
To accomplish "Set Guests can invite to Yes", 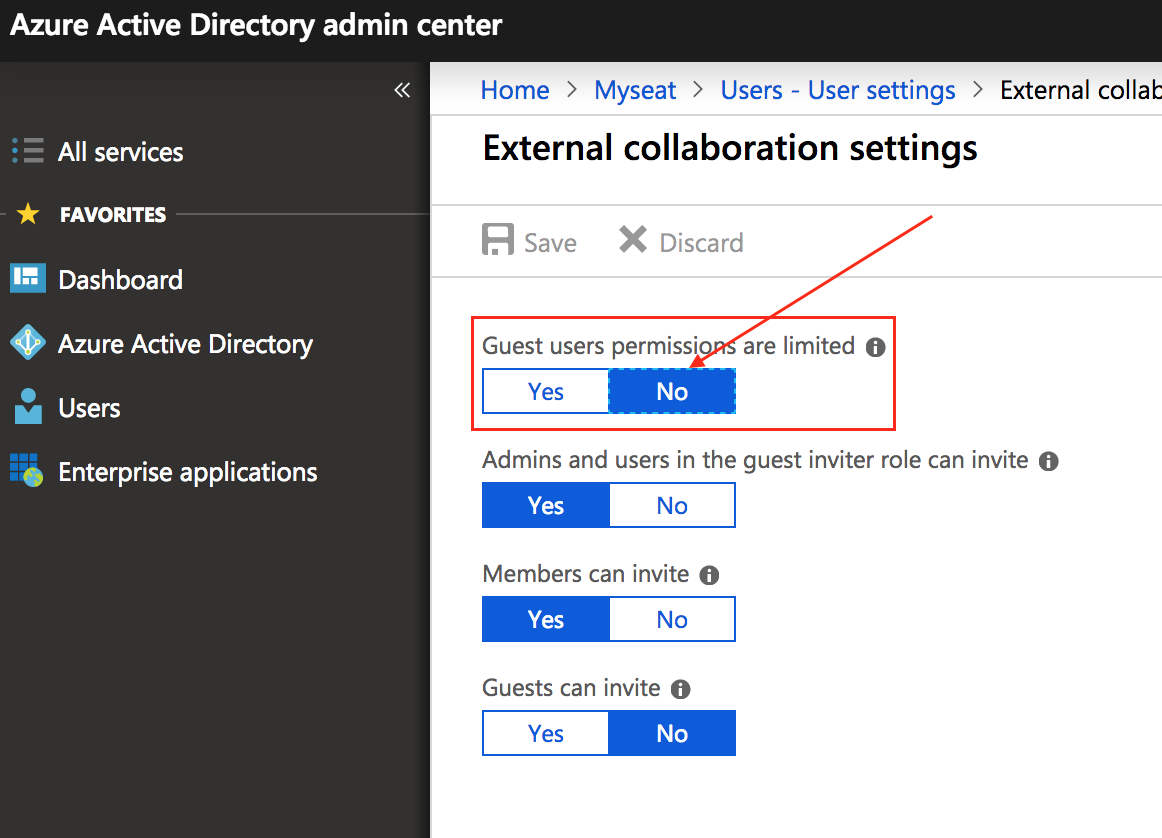I will click(545, 734).
